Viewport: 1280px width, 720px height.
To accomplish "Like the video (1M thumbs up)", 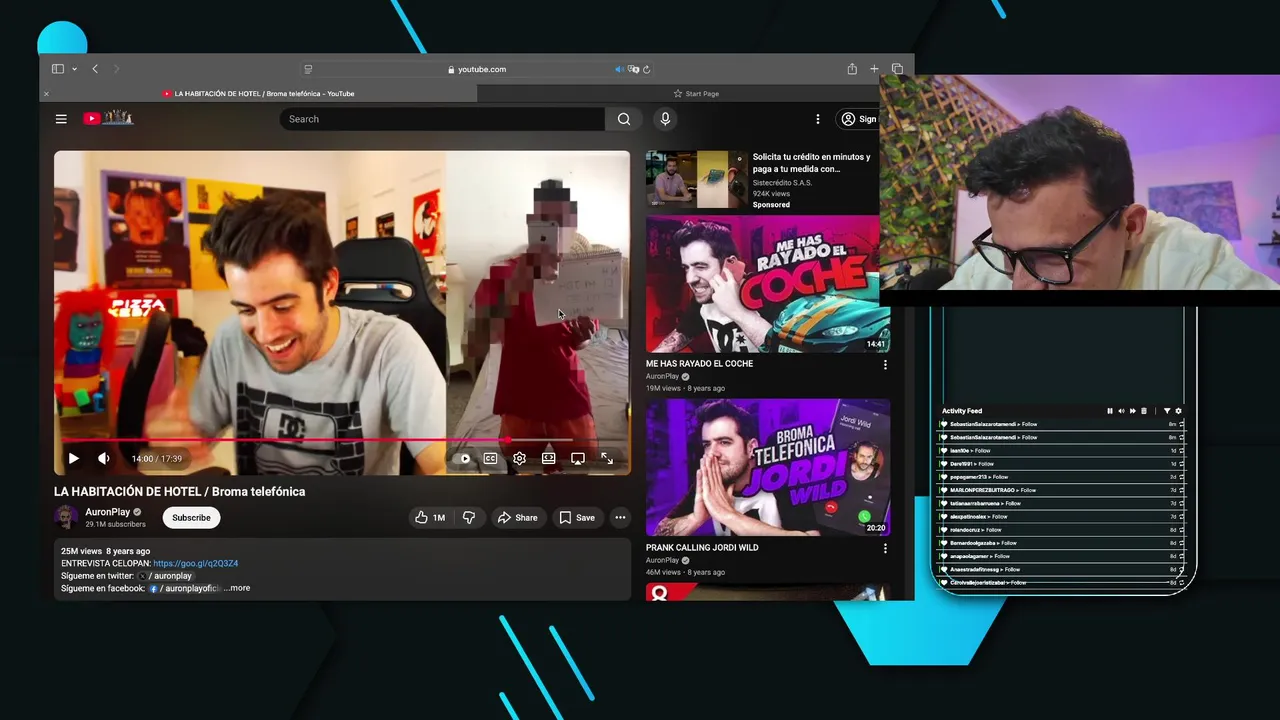I will click(430, 517).
